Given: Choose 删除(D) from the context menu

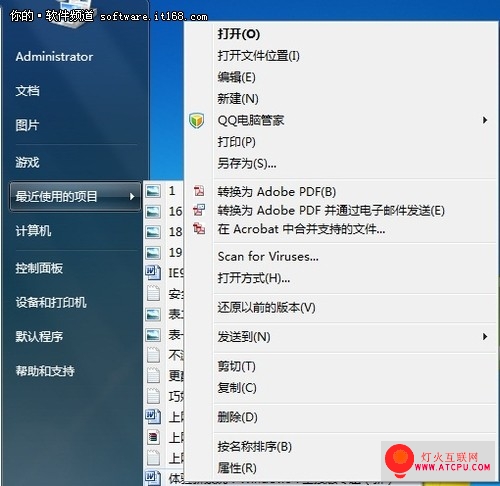Looking at the screenshot, I should 237,417.
